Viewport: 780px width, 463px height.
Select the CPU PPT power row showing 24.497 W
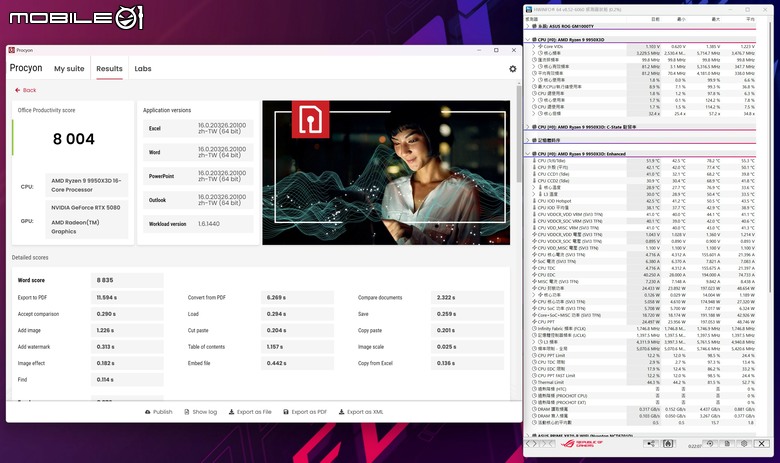(643, 322)
